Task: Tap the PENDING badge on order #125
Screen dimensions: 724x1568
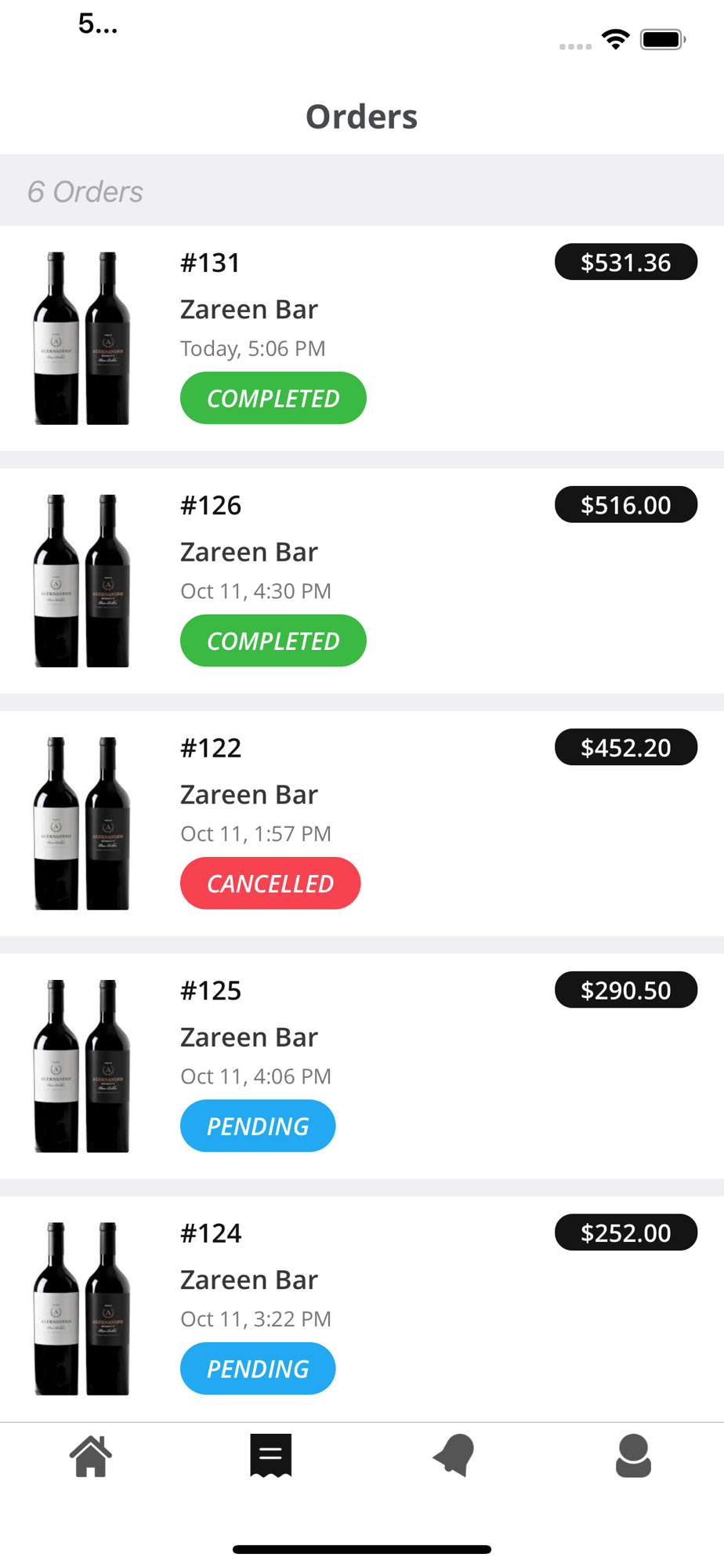Action: (258, 1126)
